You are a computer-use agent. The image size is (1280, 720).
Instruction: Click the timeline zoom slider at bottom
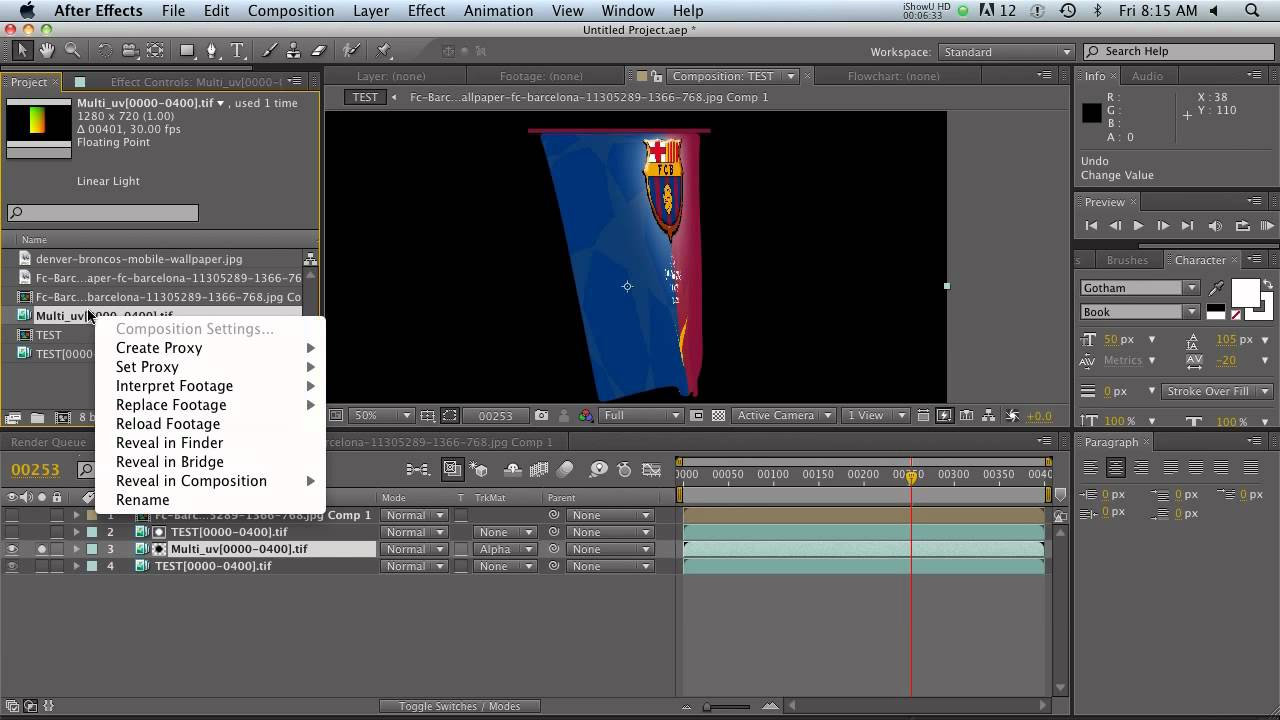[x=707, y=706]
